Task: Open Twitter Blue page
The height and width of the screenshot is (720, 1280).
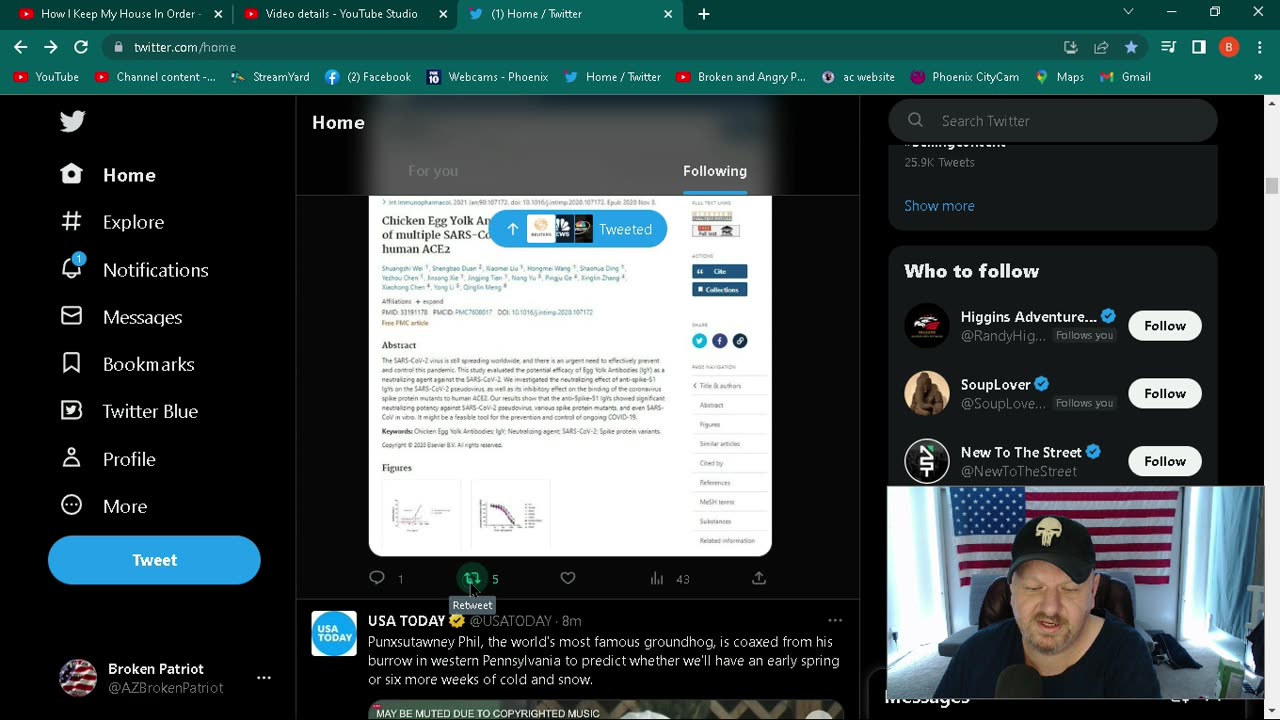Action: [128, 411]
